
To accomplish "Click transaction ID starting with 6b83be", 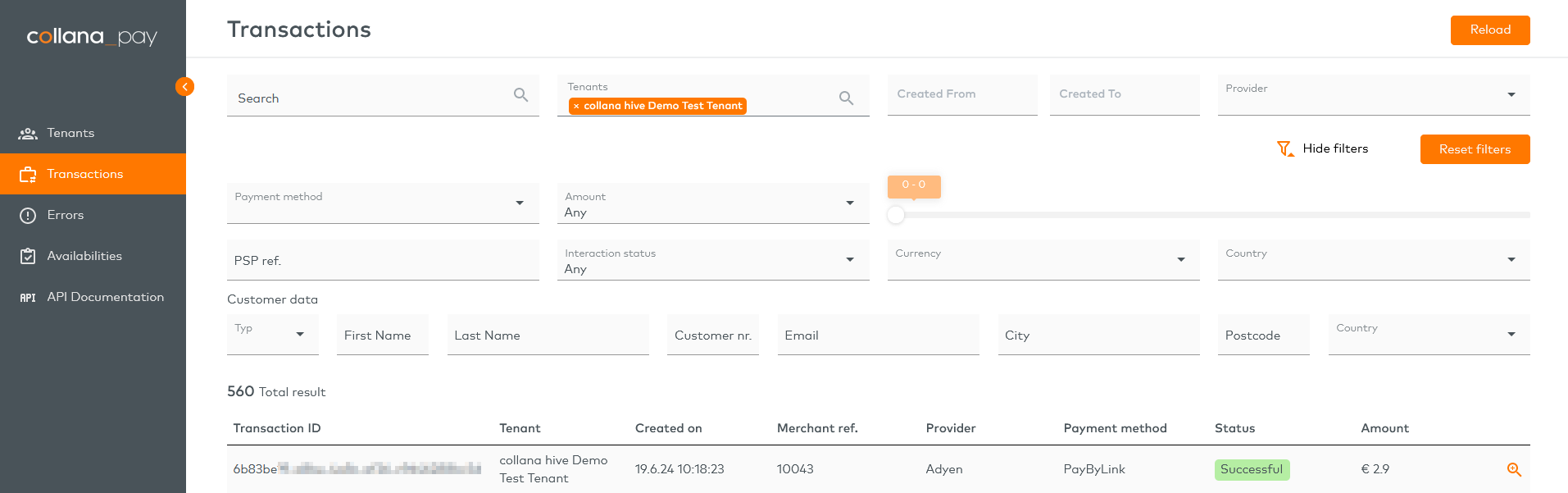I will (357, 469).
